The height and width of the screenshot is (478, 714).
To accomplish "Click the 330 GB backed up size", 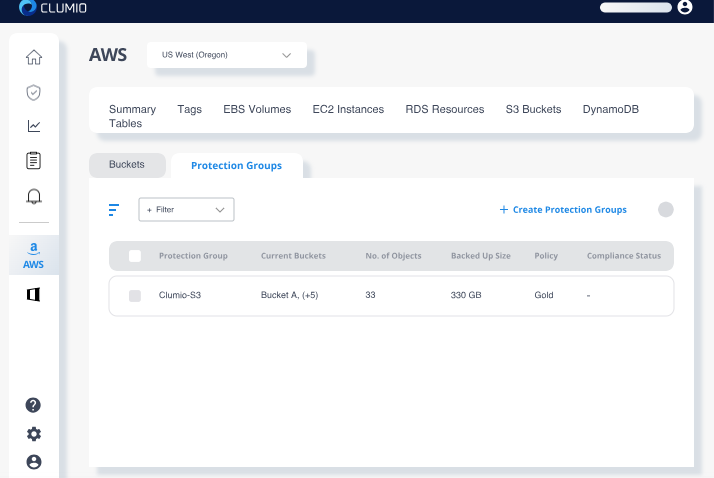I will (x=466, y=295).
